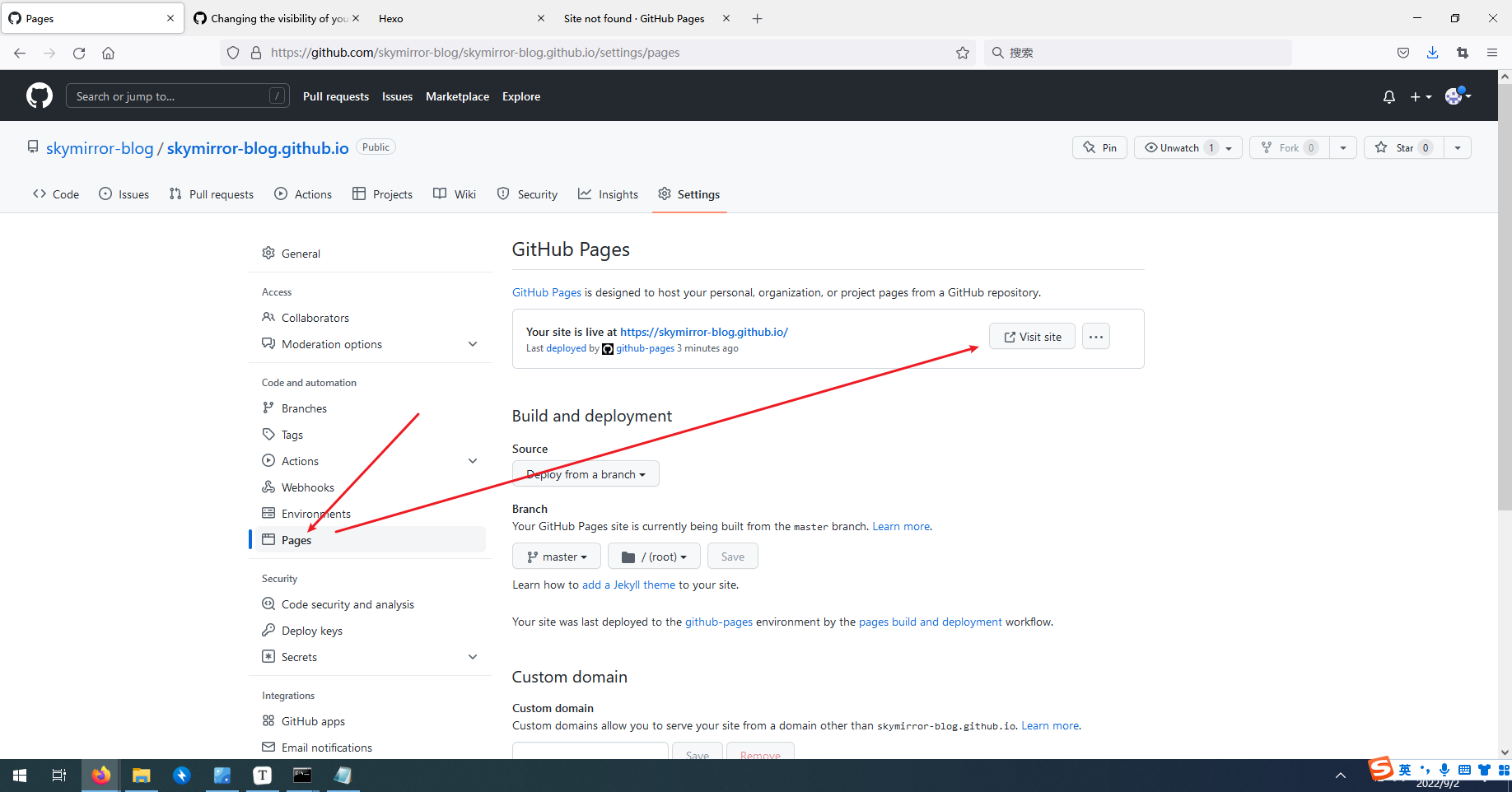Click the Visit site button
The image size is (1512, 792).
[x=1032, y=337]
